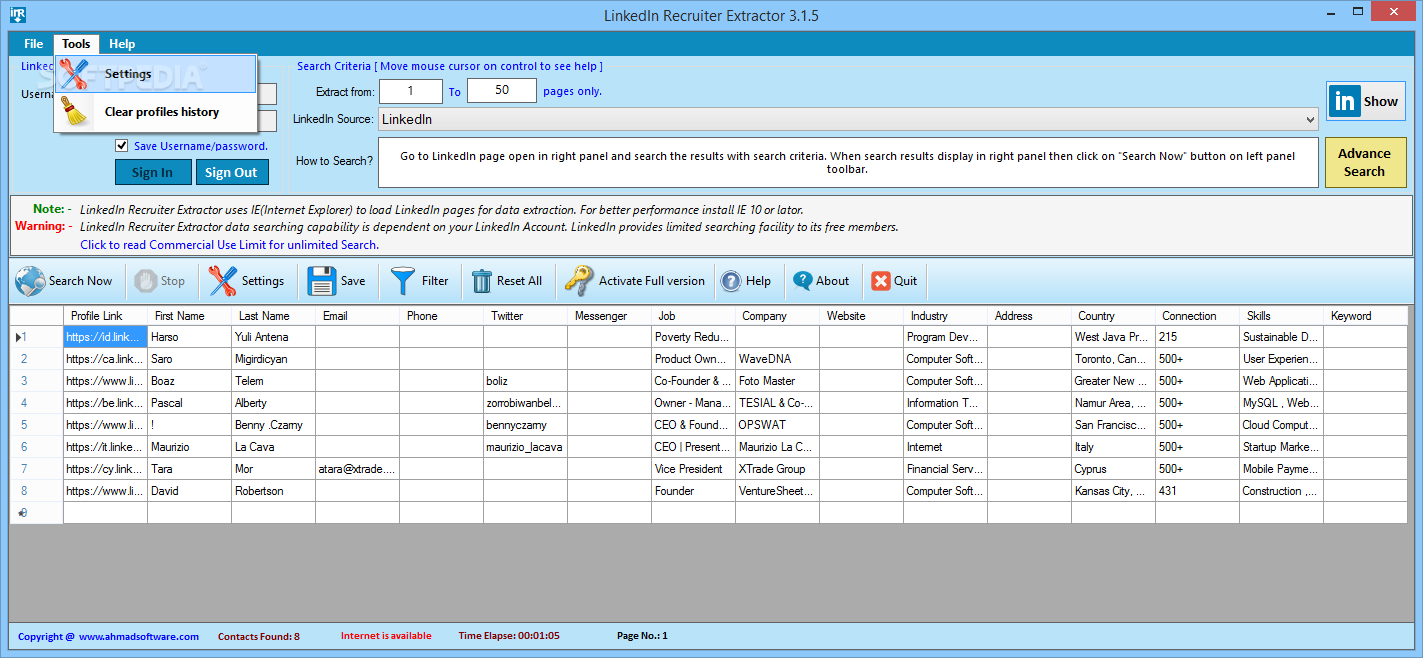The image size is (1423, 658).
Task: Click the Extract from start page field
Action: pos(411,91)
